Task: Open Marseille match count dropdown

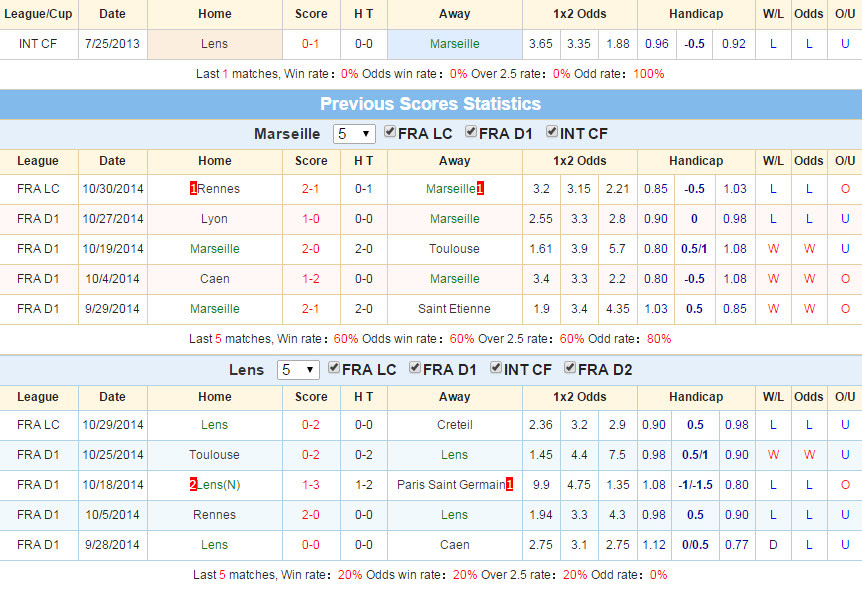Action: (354, 134)
